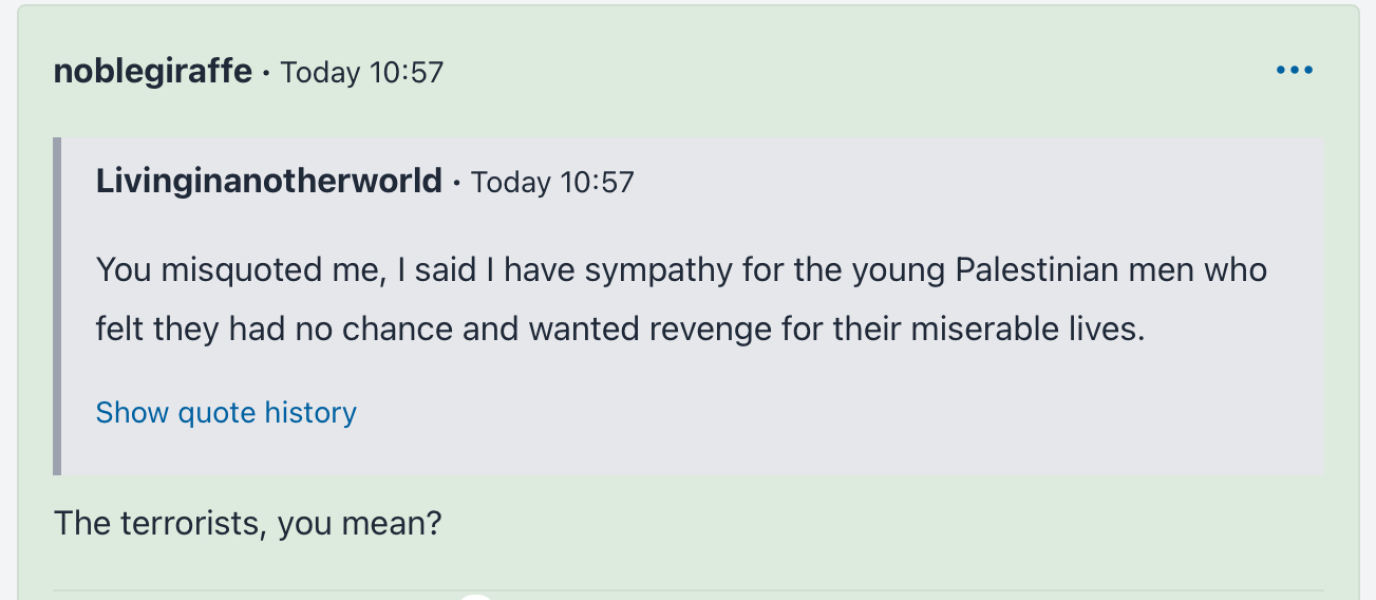
Task: Expand Show quote history
Action: point(226,413)
